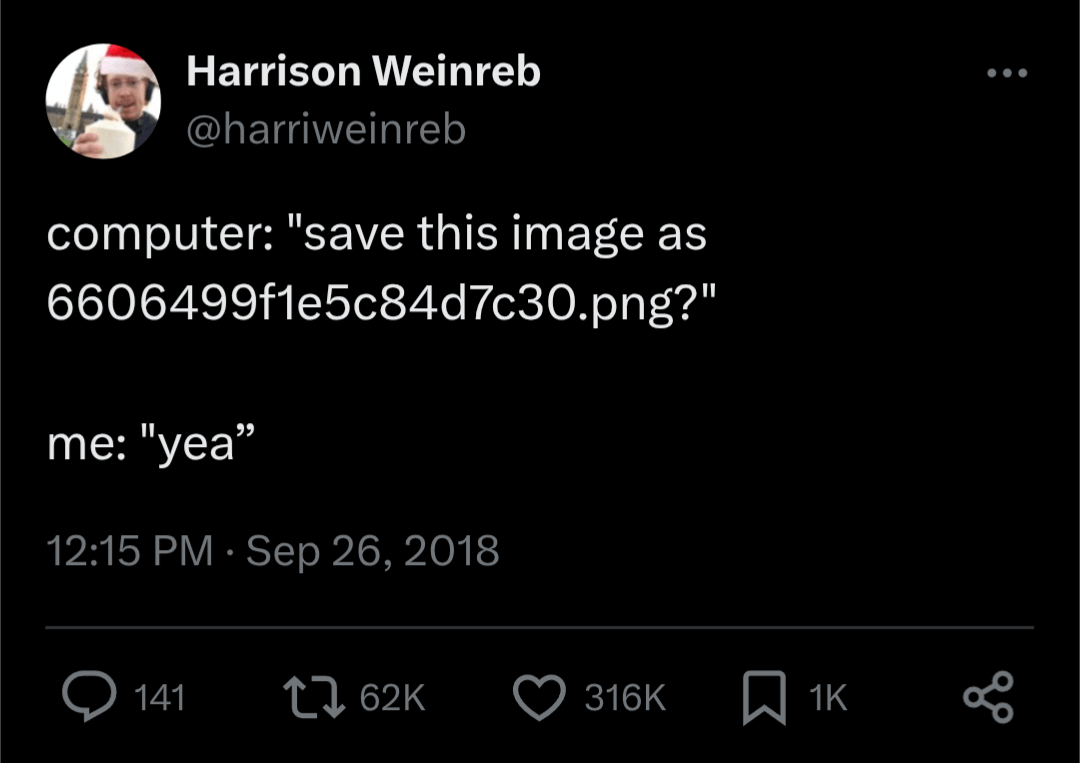Screen dimensions: 1080x763
Task: Open Harrison Weinreb's profile picture
Action: (103, 101)
